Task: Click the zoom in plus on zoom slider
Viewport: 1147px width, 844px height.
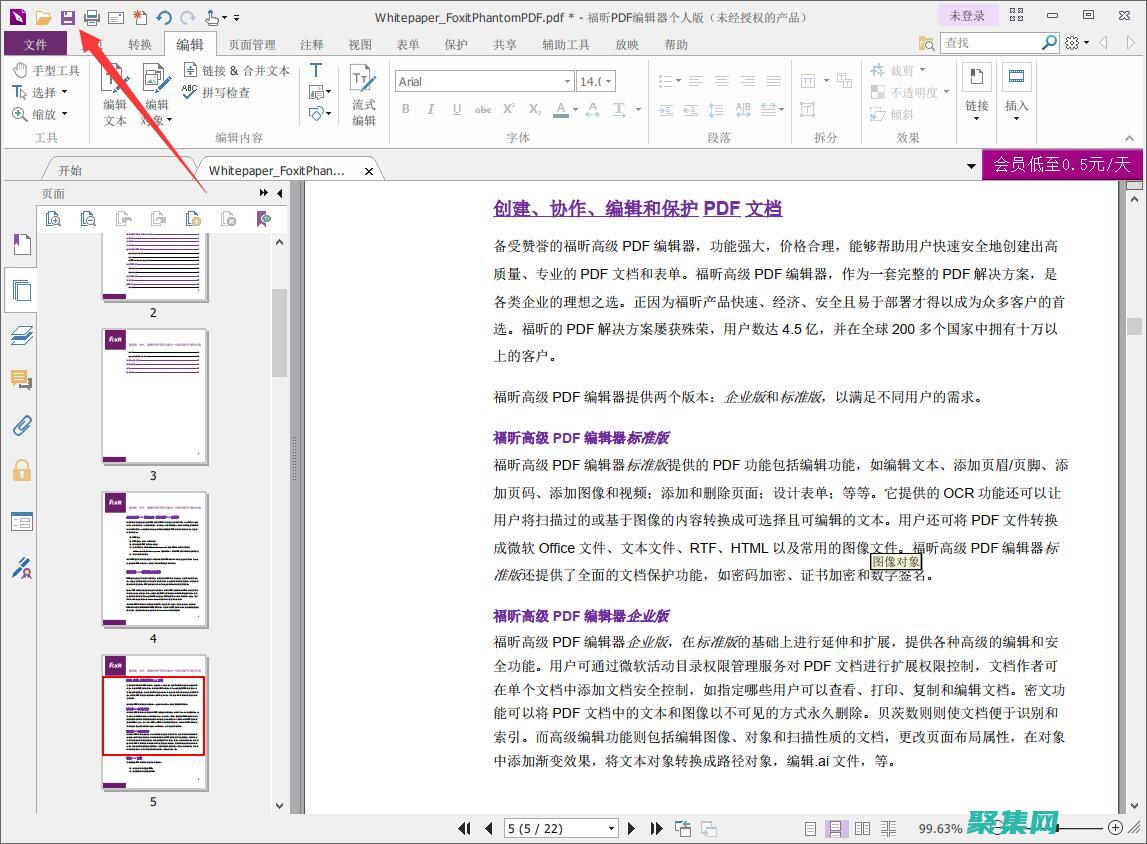Action: (x=1115, y=827)
